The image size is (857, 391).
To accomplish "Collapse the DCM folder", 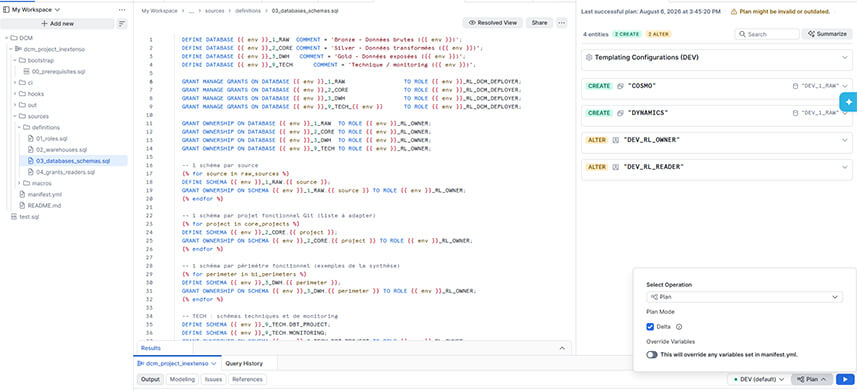I will click(x=6, y=38).
